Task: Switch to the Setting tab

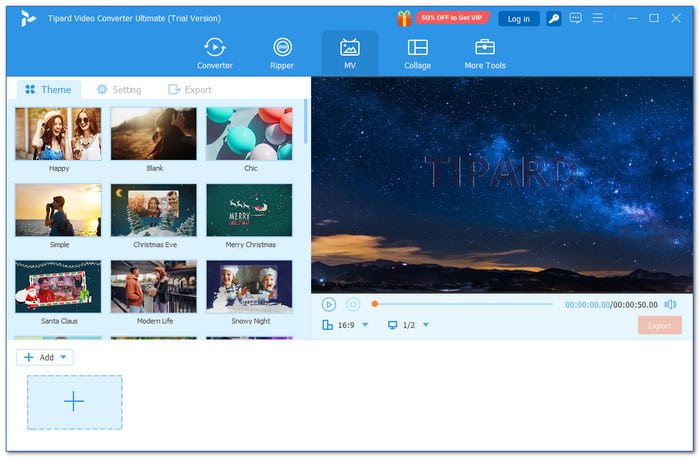Action: click(118, 90)
